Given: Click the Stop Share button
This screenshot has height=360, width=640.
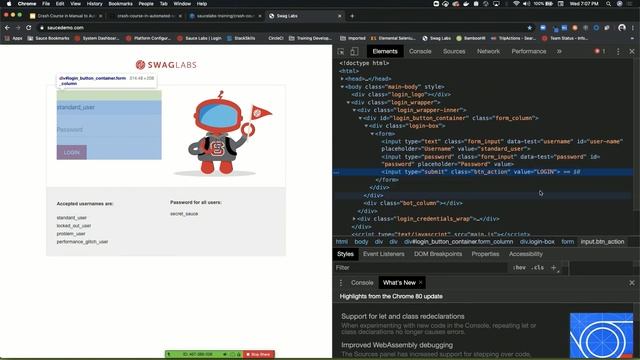Looking at the screenshot, I should pos(258,354).
